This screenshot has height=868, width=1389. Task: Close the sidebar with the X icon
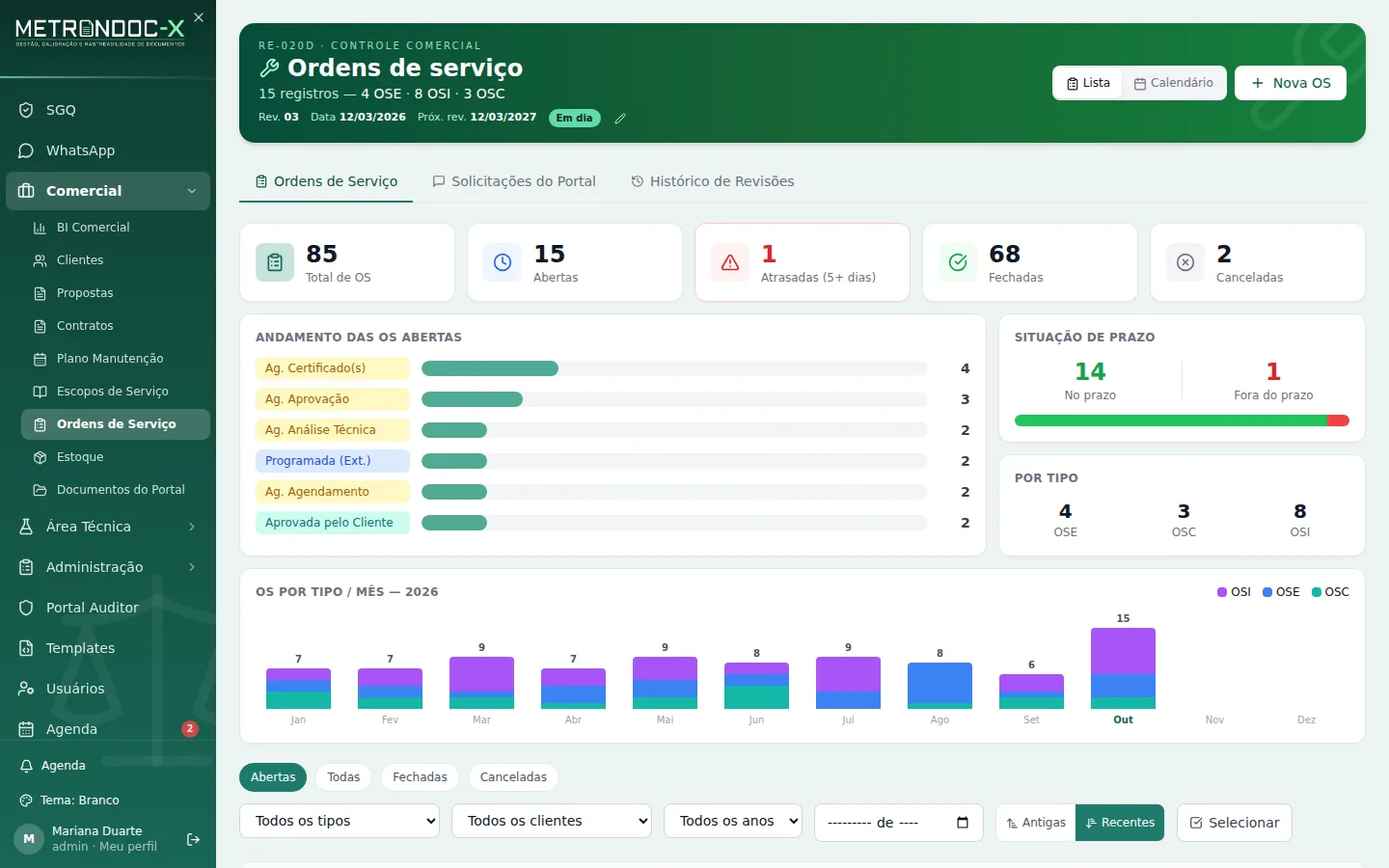pyautogui.click(x=199, y=17)
